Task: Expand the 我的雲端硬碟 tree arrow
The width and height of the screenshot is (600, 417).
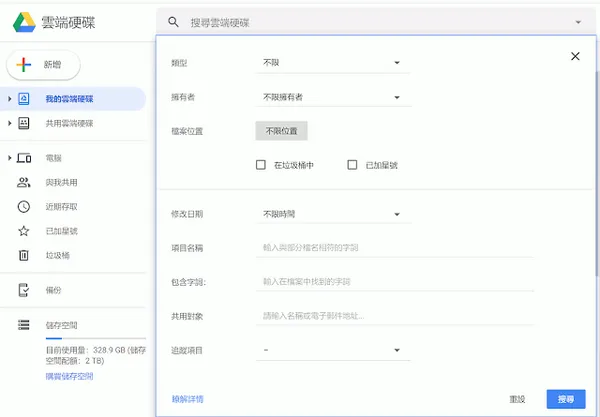Action: tap(9, 99)
